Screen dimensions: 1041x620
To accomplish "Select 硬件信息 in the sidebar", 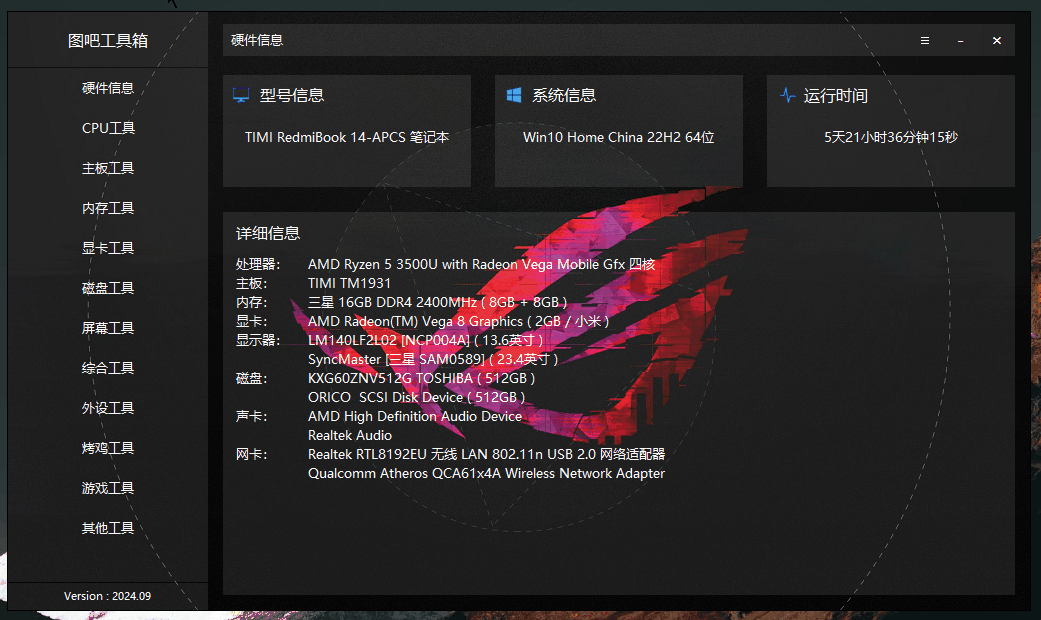I will pos(108,88).
